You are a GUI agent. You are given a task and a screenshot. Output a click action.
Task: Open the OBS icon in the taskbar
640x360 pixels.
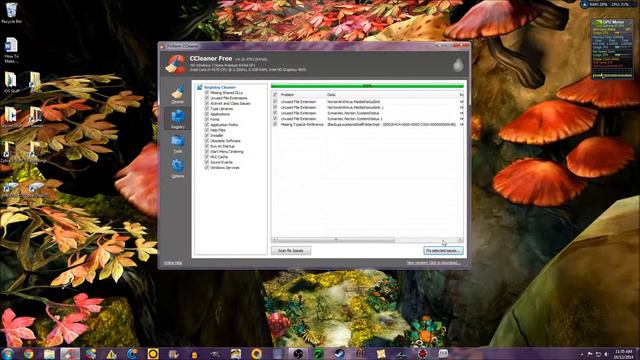[x=298, y=353]
